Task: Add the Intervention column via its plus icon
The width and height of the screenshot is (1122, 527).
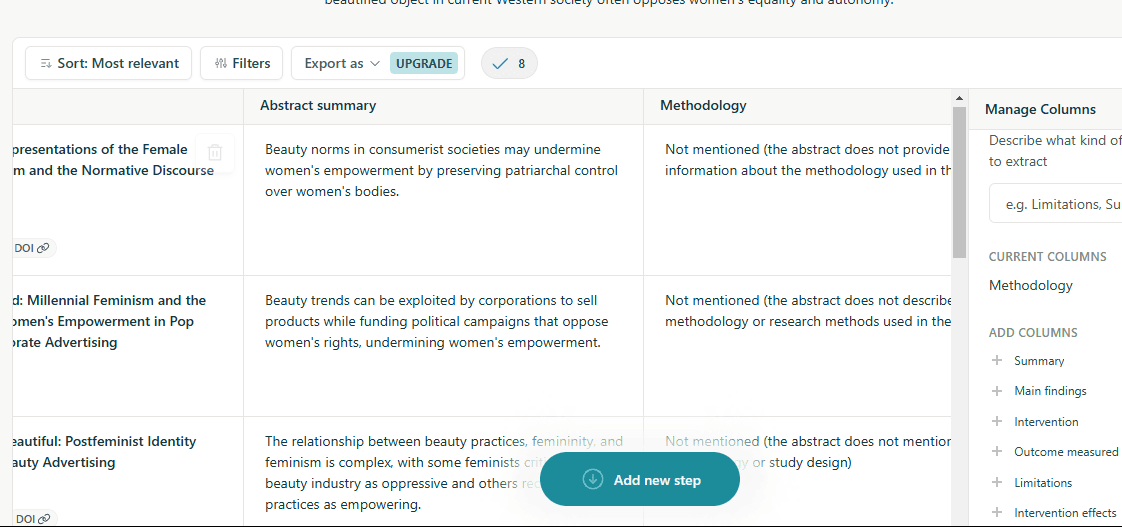Action: 997,421
